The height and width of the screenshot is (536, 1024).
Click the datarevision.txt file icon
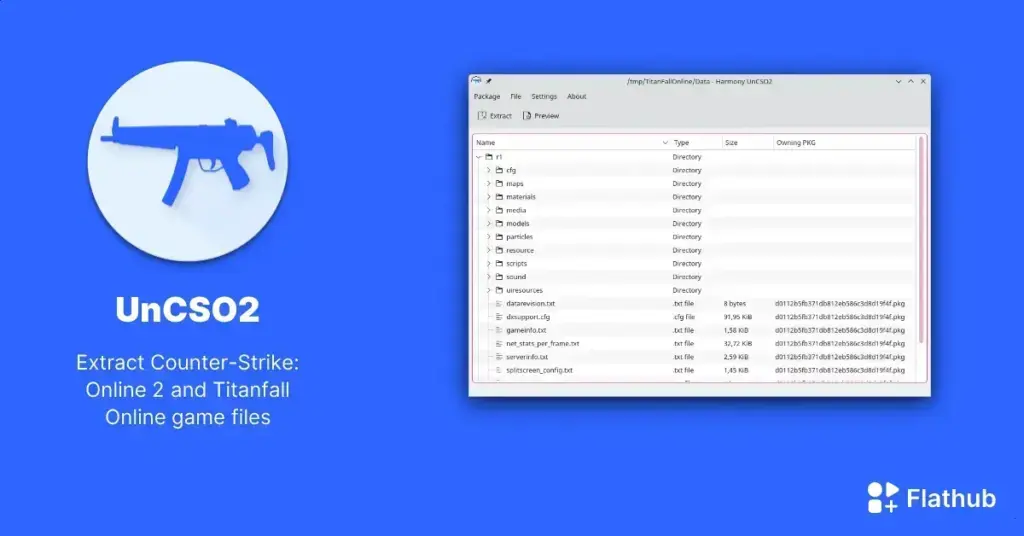(499, 304)
